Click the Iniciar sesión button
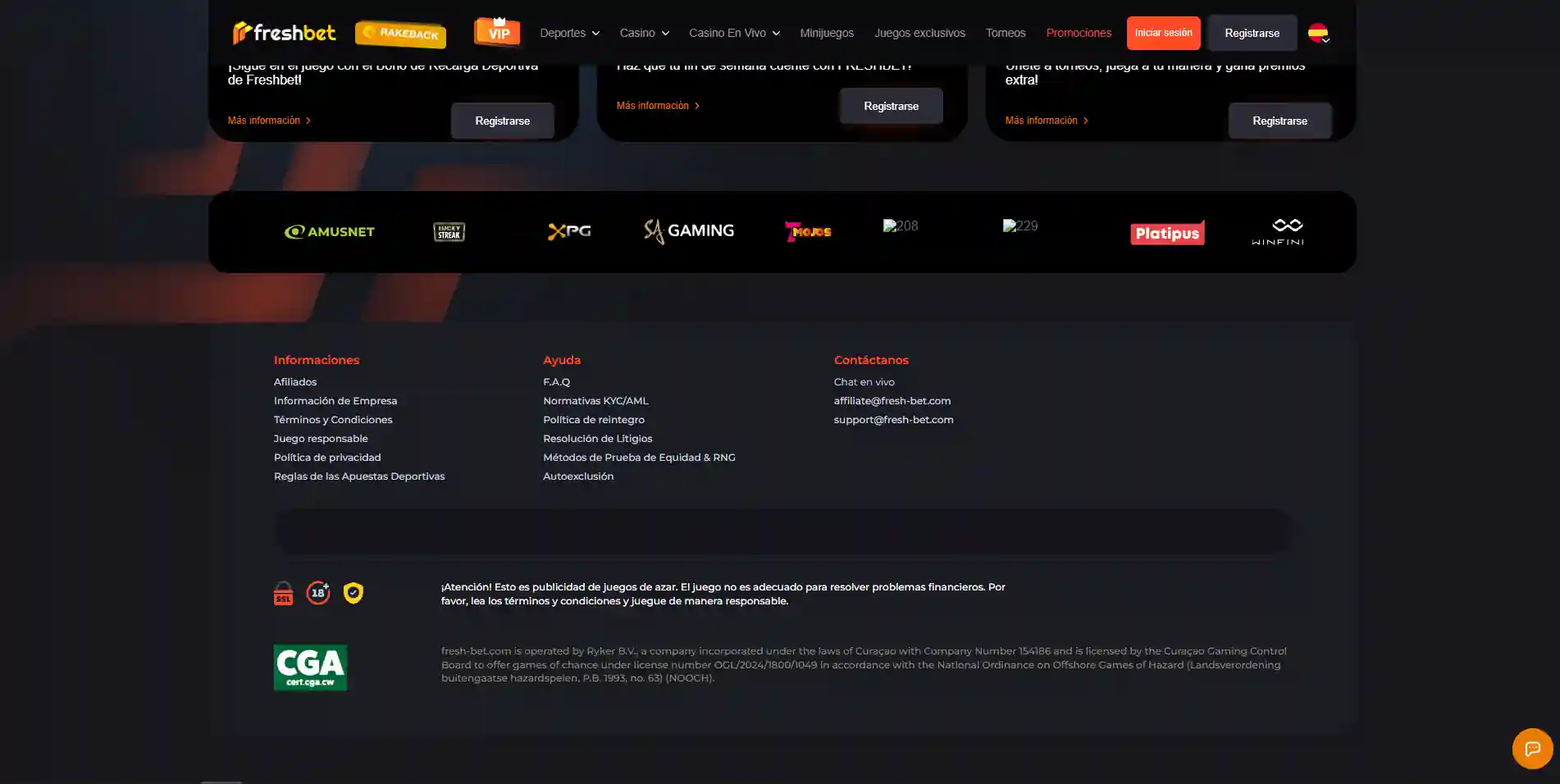The height and width of the screenshot is (784, 1560). [1163, 33]
